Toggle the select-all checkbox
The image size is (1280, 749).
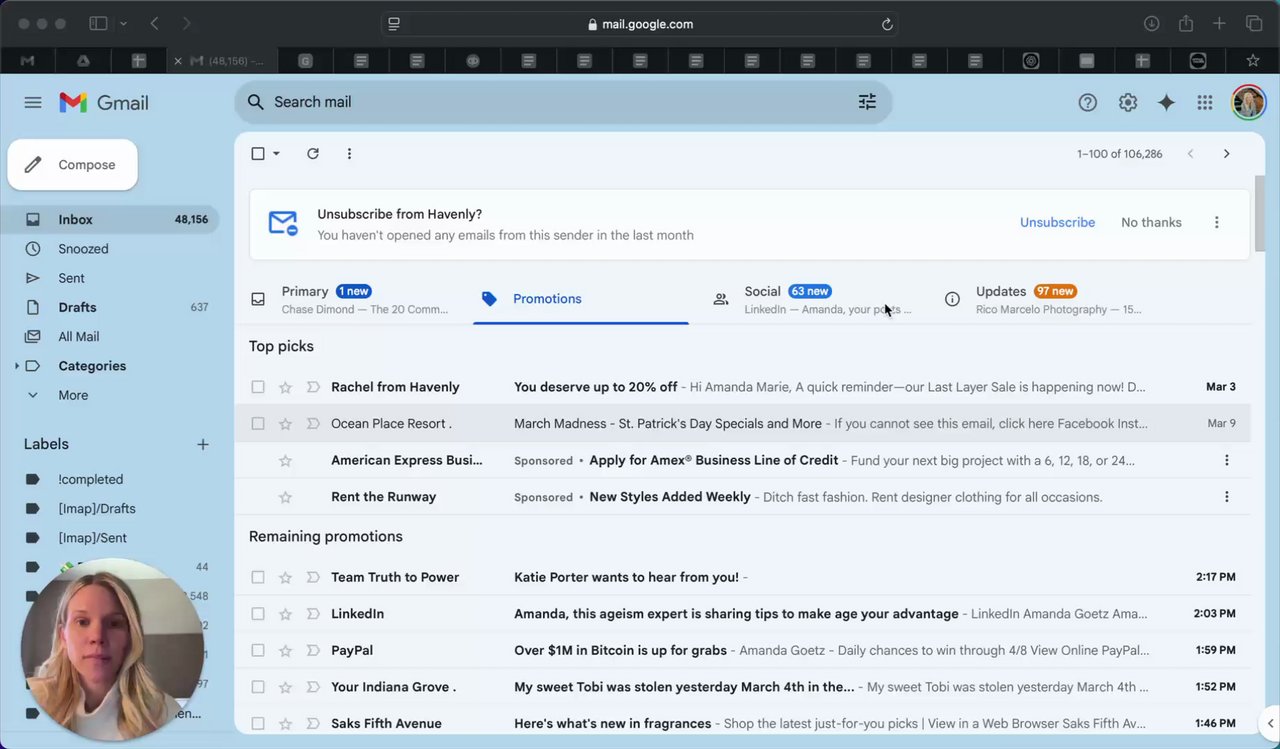click(x=258, y=154)
